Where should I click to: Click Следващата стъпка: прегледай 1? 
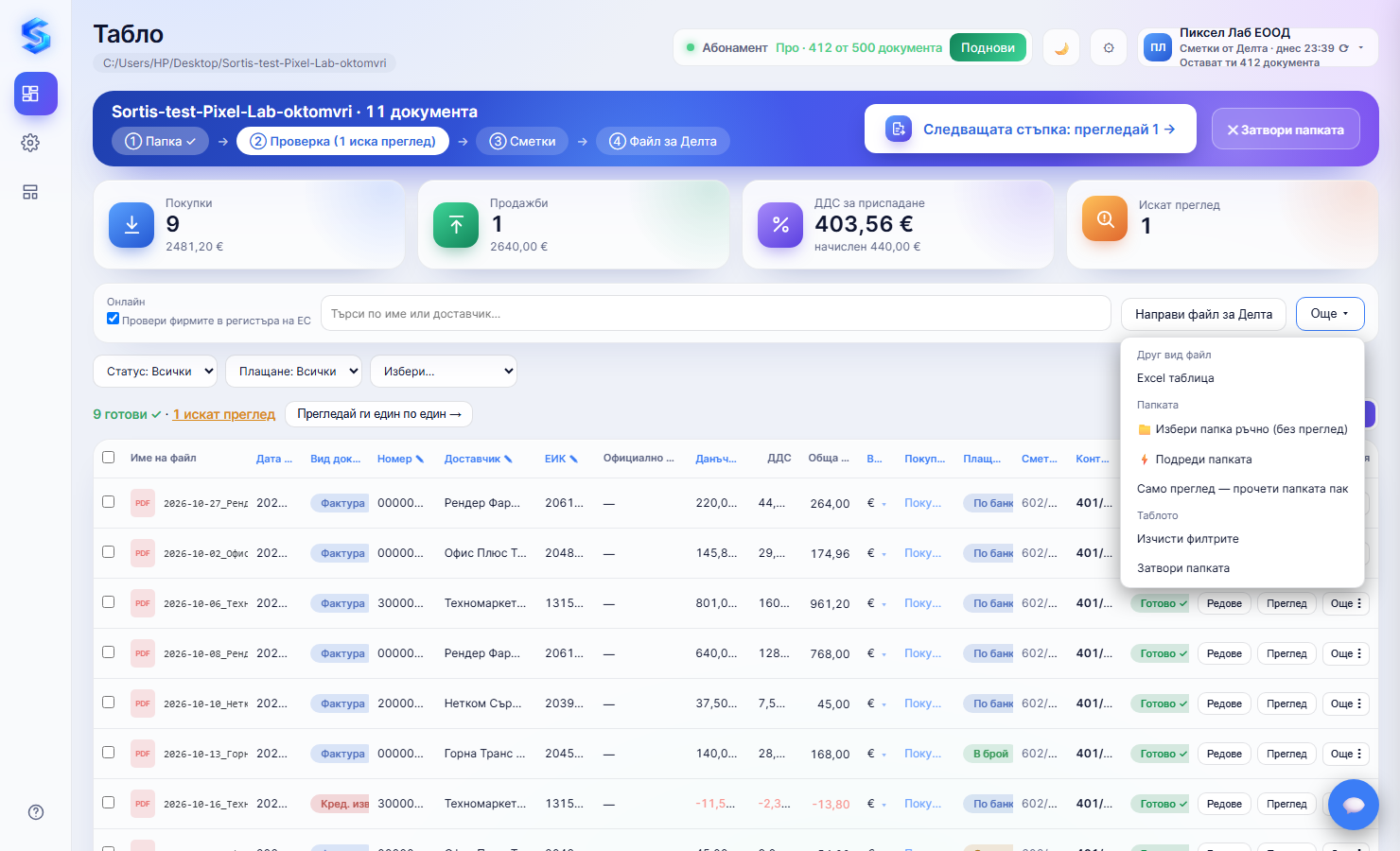pyautogui.click(x=1030, y=129)
